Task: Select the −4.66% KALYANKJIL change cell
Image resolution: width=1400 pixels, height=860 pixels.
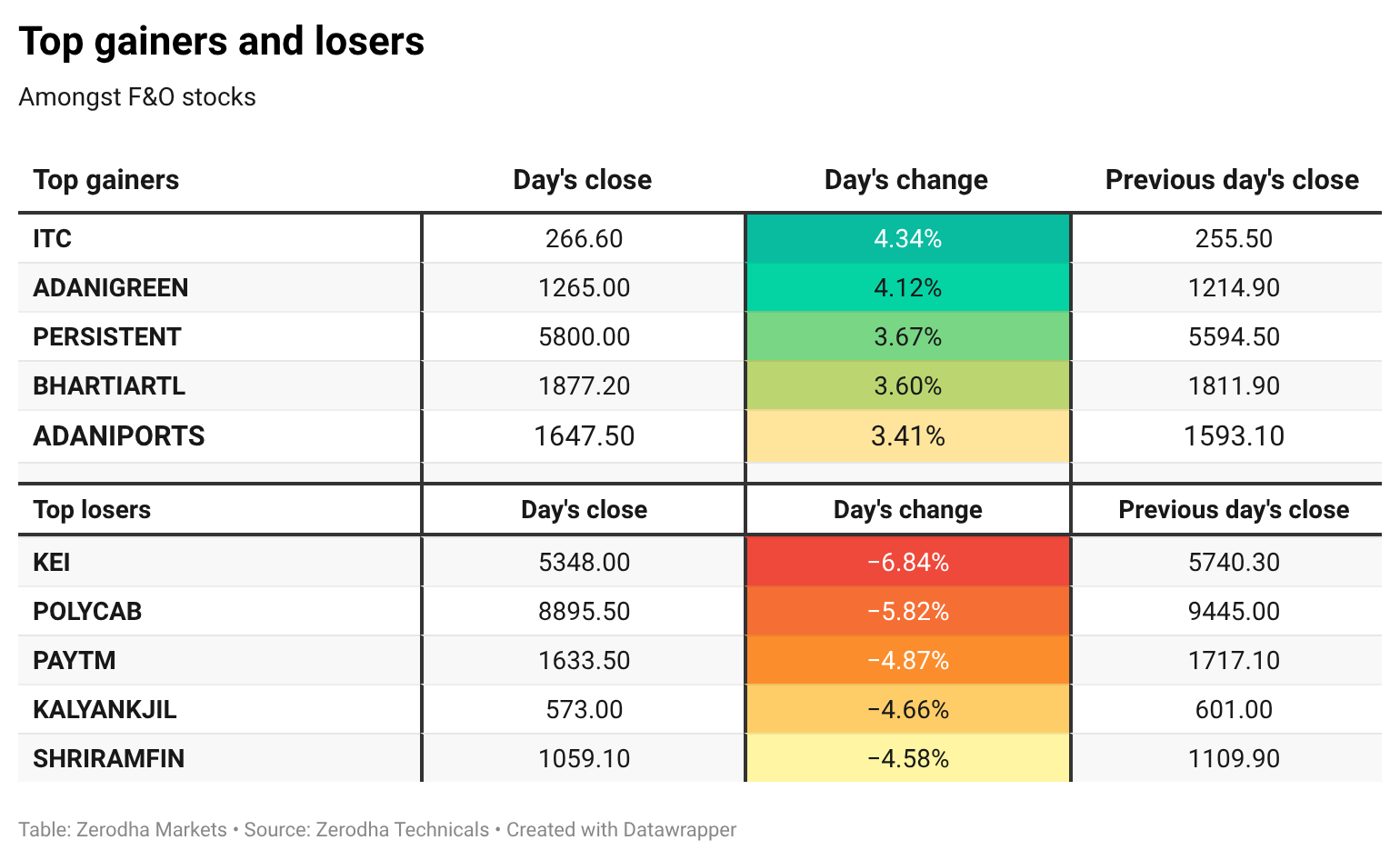Action: tap(907, 709)
